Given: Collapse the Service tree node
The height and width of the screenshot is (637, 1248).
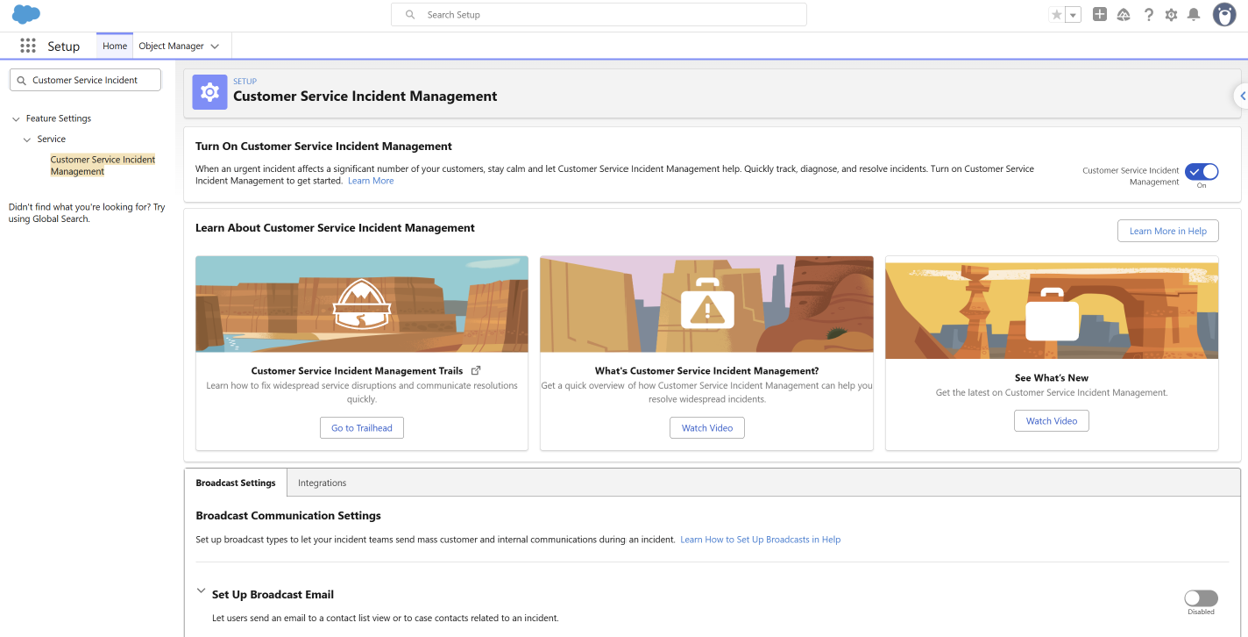Looking at the screenshot, I should point(28,140).
